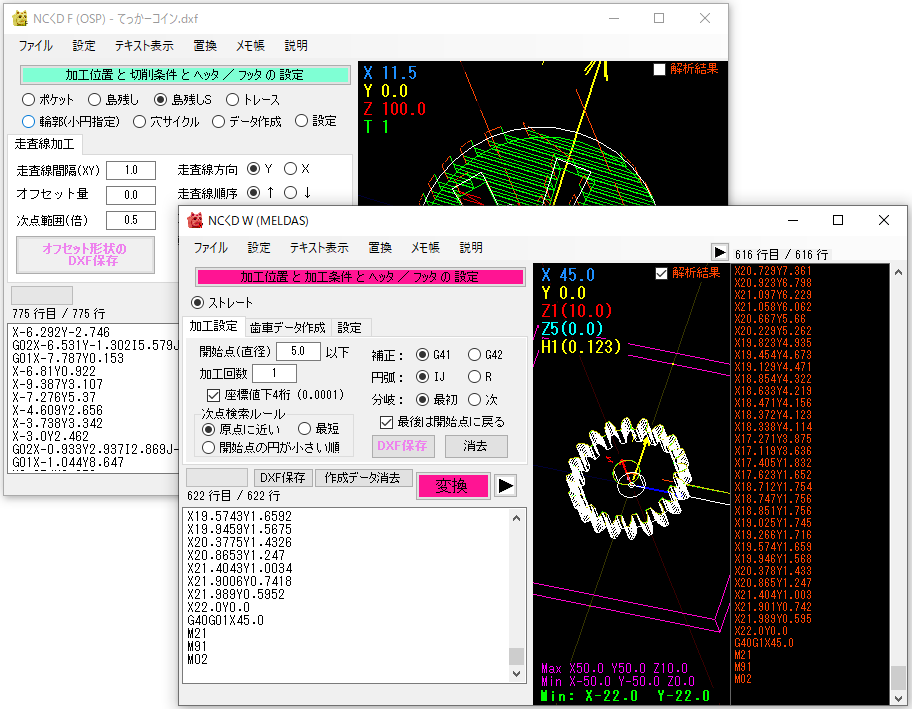This screenshot has height=709, width=912.
Task: Open 説明 menu in OSP window
Action: pos(296,45)
